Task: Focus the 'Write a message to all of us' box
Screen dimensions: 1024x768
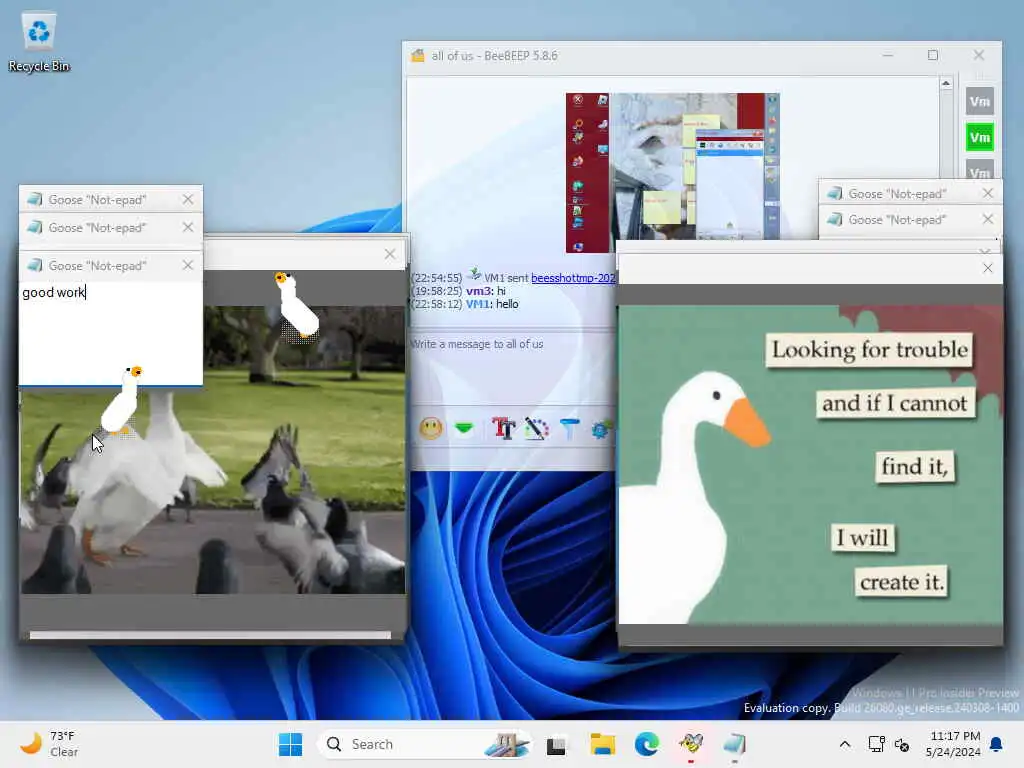Action: pyautogui.click(x=511, y=366)
